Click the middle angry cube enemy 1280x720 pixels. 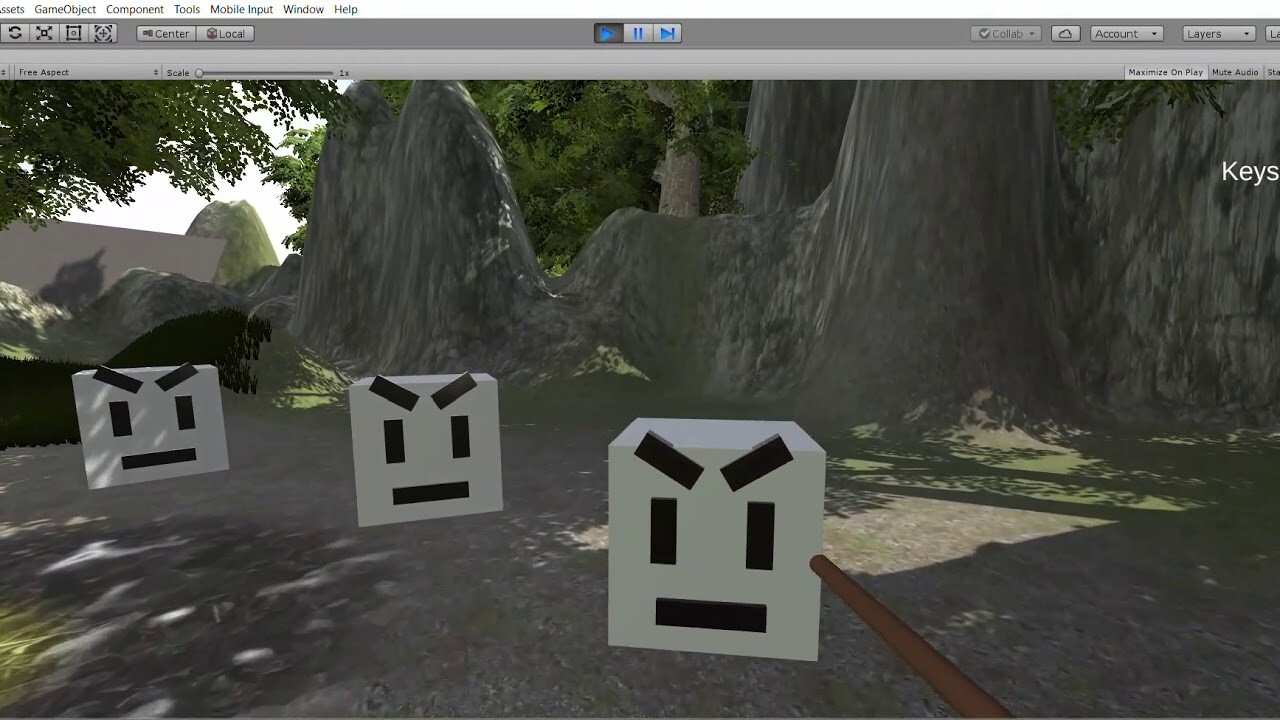(x=425, y=449)
